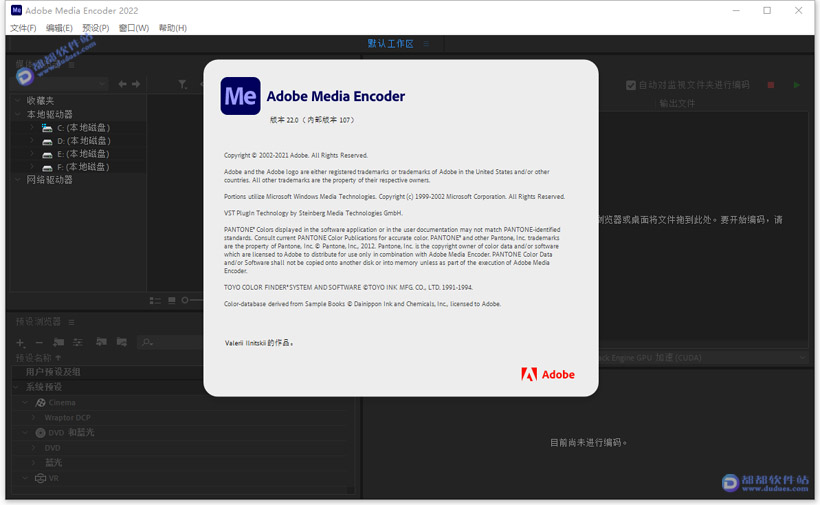Viewport: 820px width, 505px height.
Task: Switch the media browser to thumbnail view
Action: coord(172,301)
